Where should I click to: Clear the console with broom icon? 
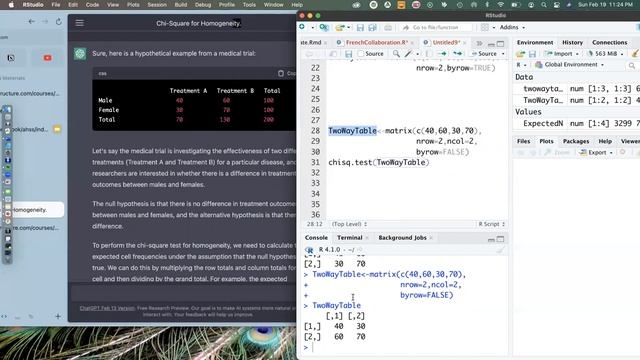[500, 250]
